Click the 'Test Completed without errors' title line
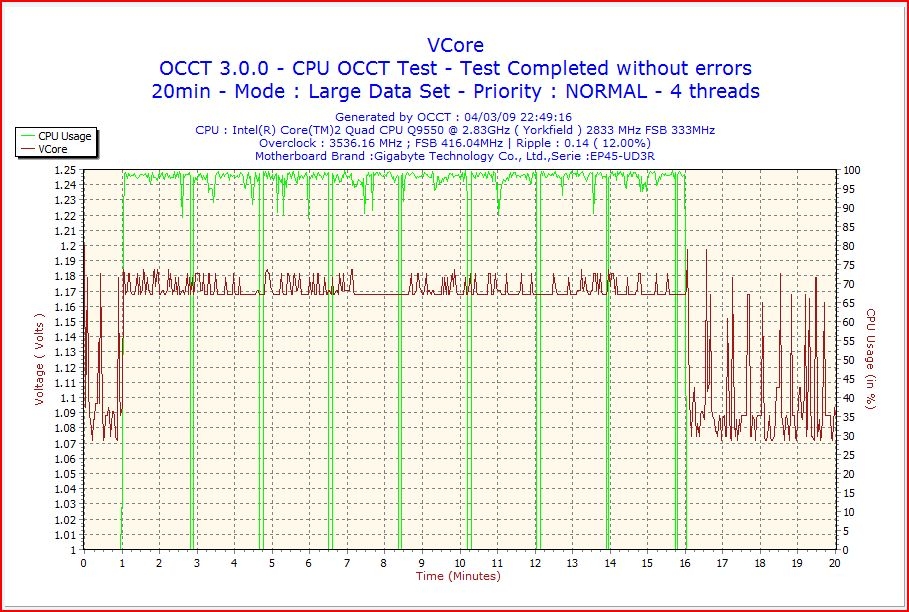The width and height of the screenshot is (909, 612). coord(455,68)
